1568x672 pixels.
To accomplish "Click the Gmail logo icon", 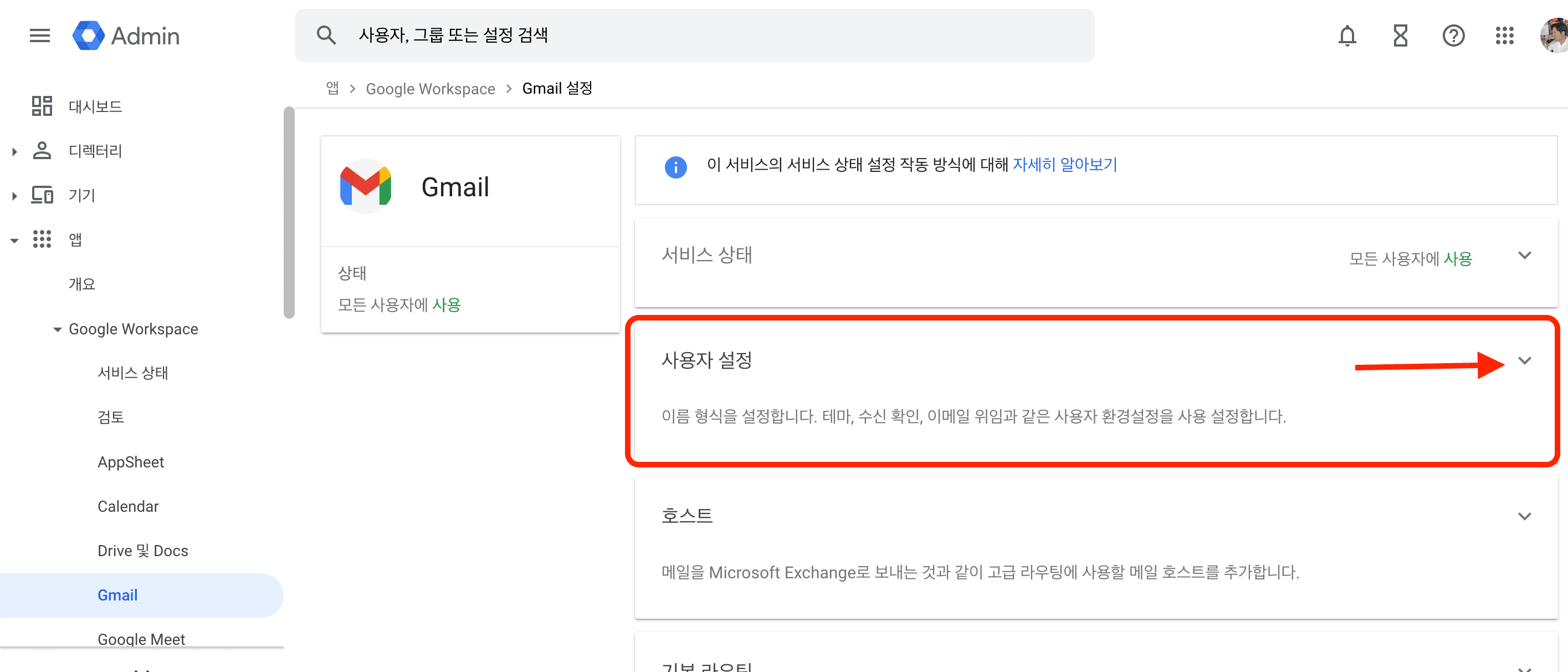I will 366,186.
